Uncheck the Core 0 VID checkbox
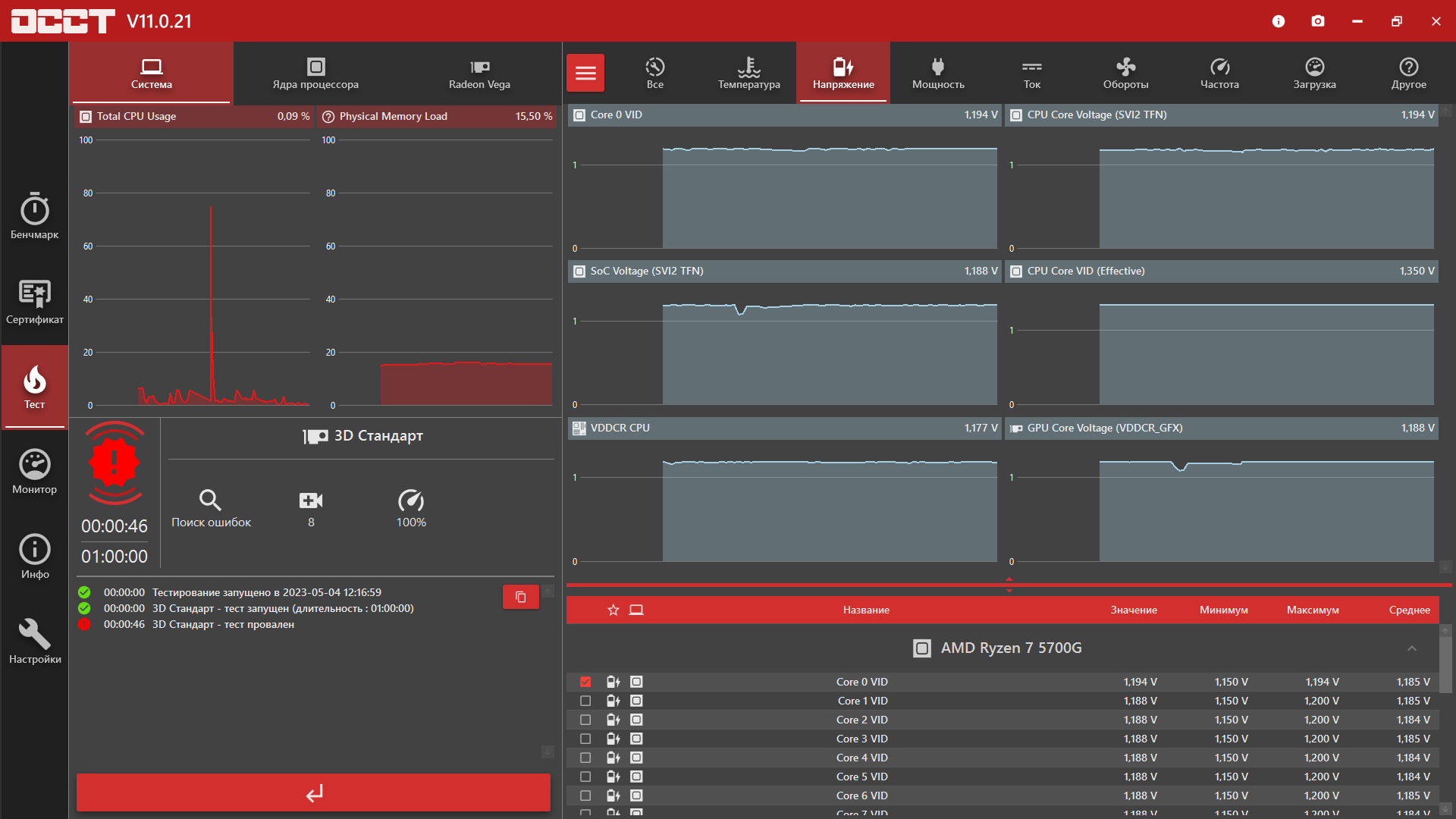This screenshot has height=819, width=1456. [x=585, y=682]
